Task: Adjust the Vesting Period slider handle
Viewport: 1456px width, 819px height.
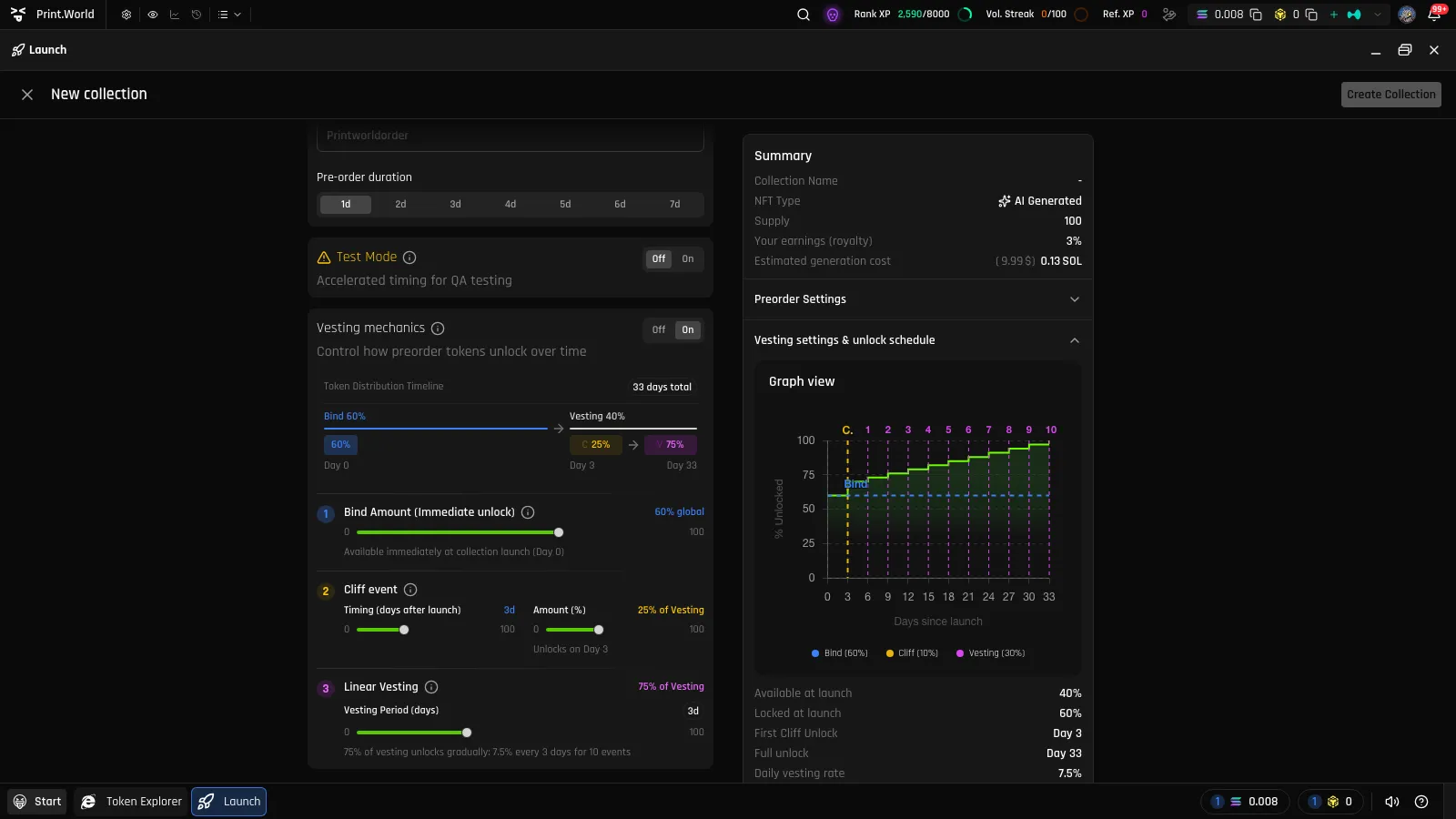Action: (467, 733)
